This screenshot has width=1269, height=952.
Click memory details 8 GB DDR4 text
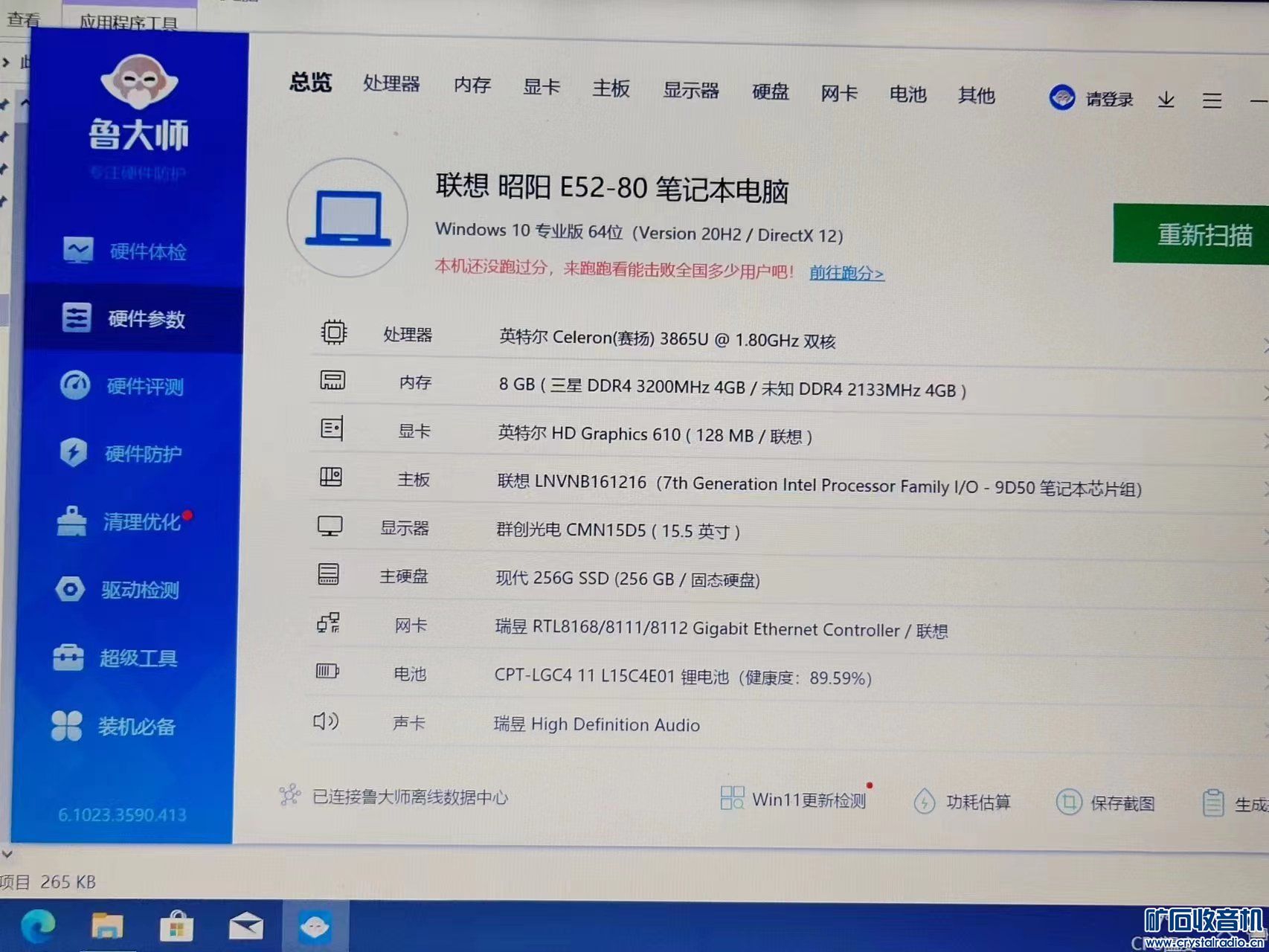tap(732, 387)
